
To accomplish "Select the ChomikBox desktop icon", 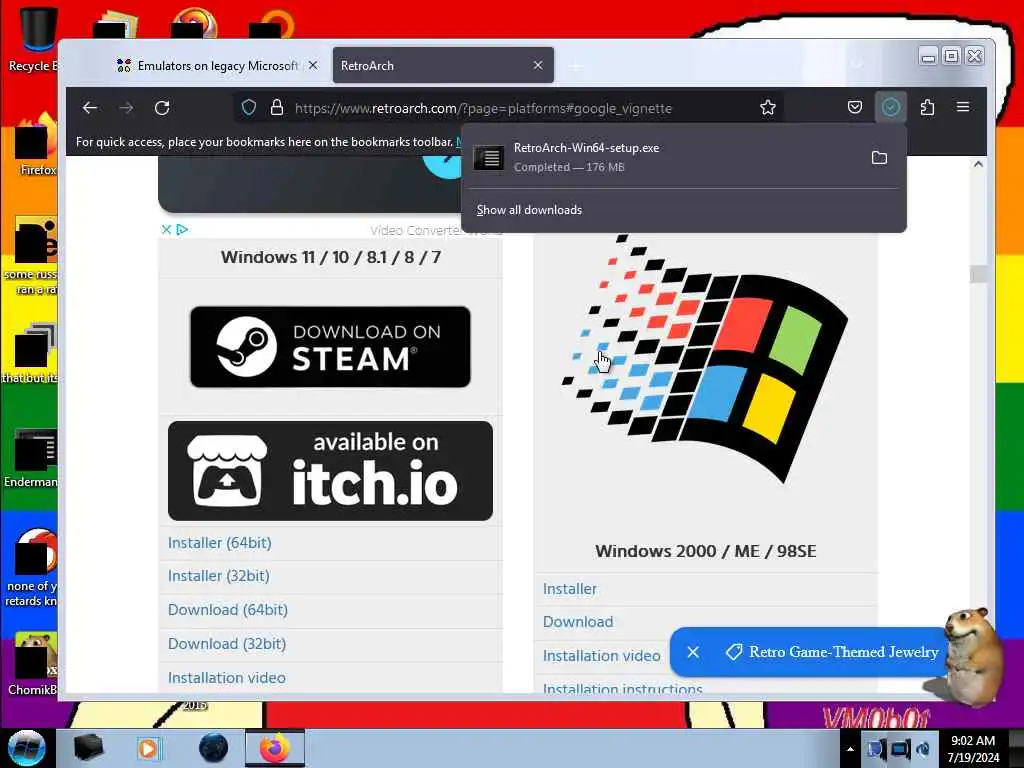I will click(33, 664).
